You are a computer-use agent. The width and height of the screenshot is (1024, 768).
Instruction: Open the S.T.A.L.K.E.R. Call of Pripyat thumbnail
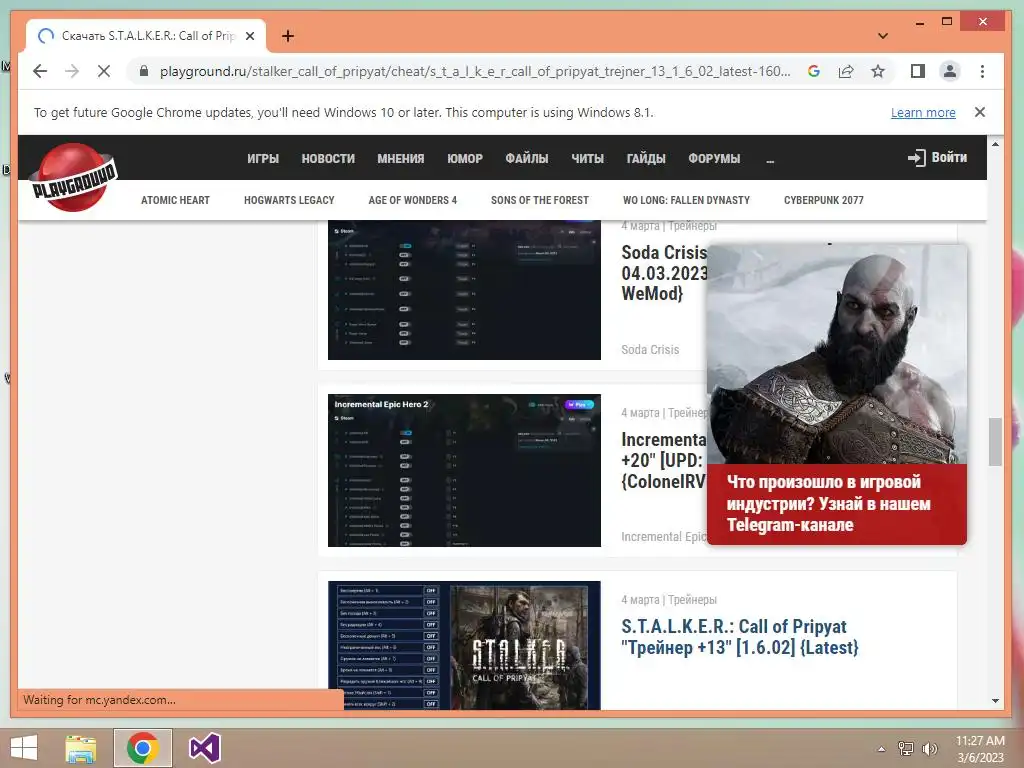click(464, 645)
